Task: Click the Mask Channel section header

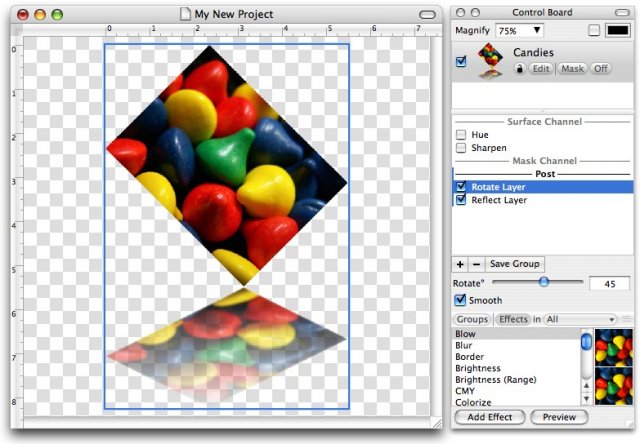Action: pos(544,161)
